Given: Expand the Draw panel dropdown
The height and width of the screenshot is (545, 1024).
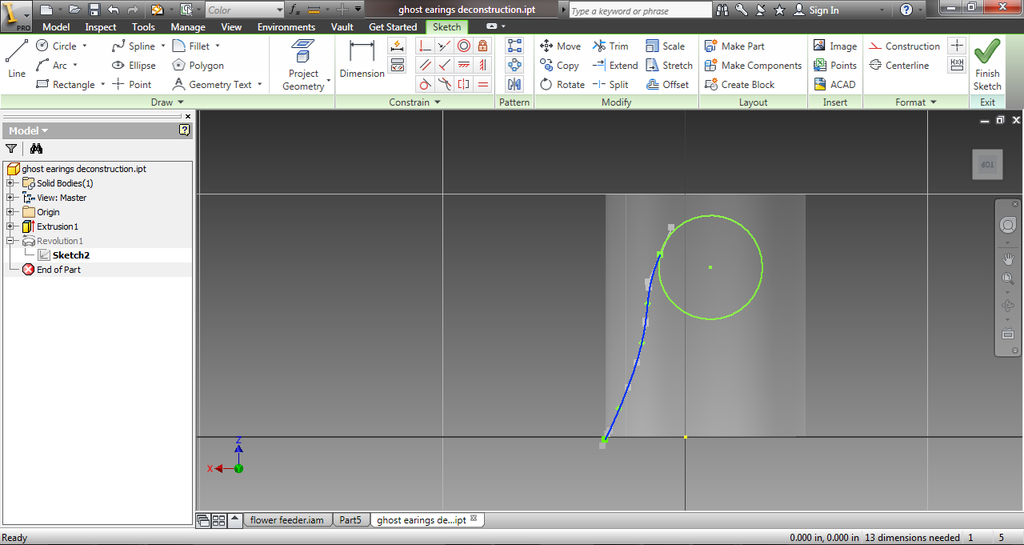Looking at the screenshot, I should (167, 102).
